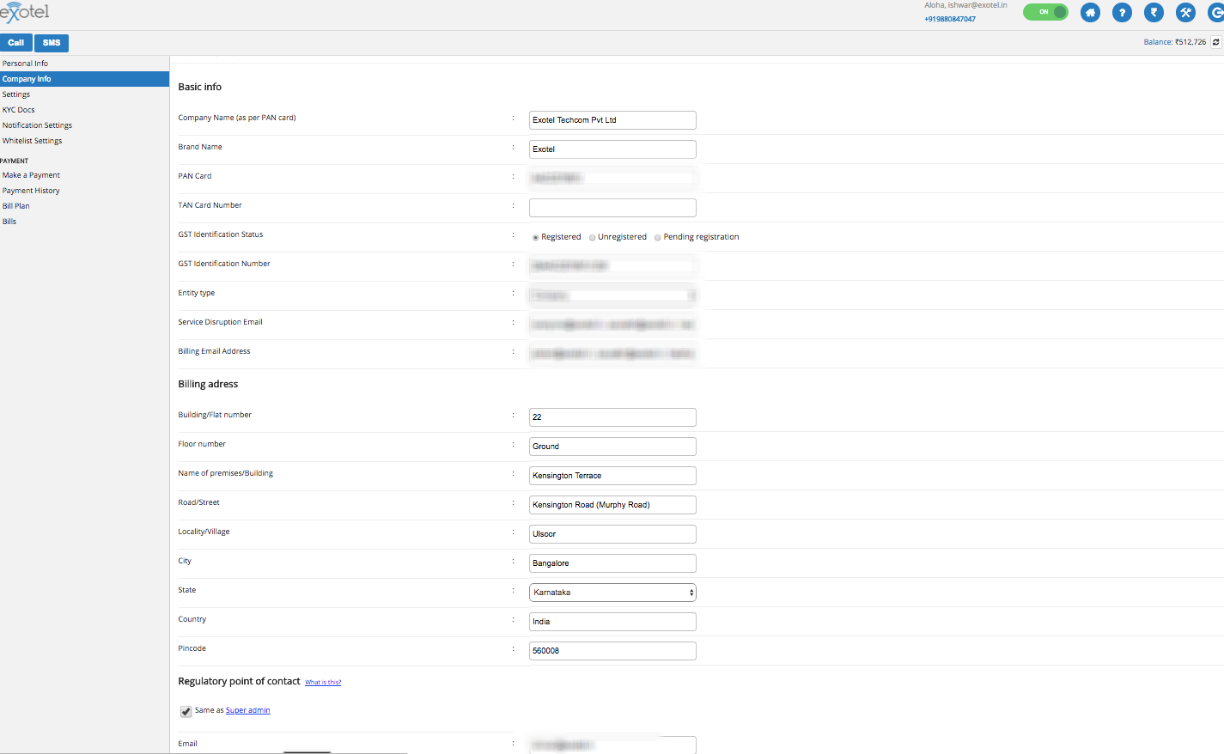Uncheck the Same as Super admin checkbox
The height and width of the screenshot is (754, 1224).
tap(186, 711)
